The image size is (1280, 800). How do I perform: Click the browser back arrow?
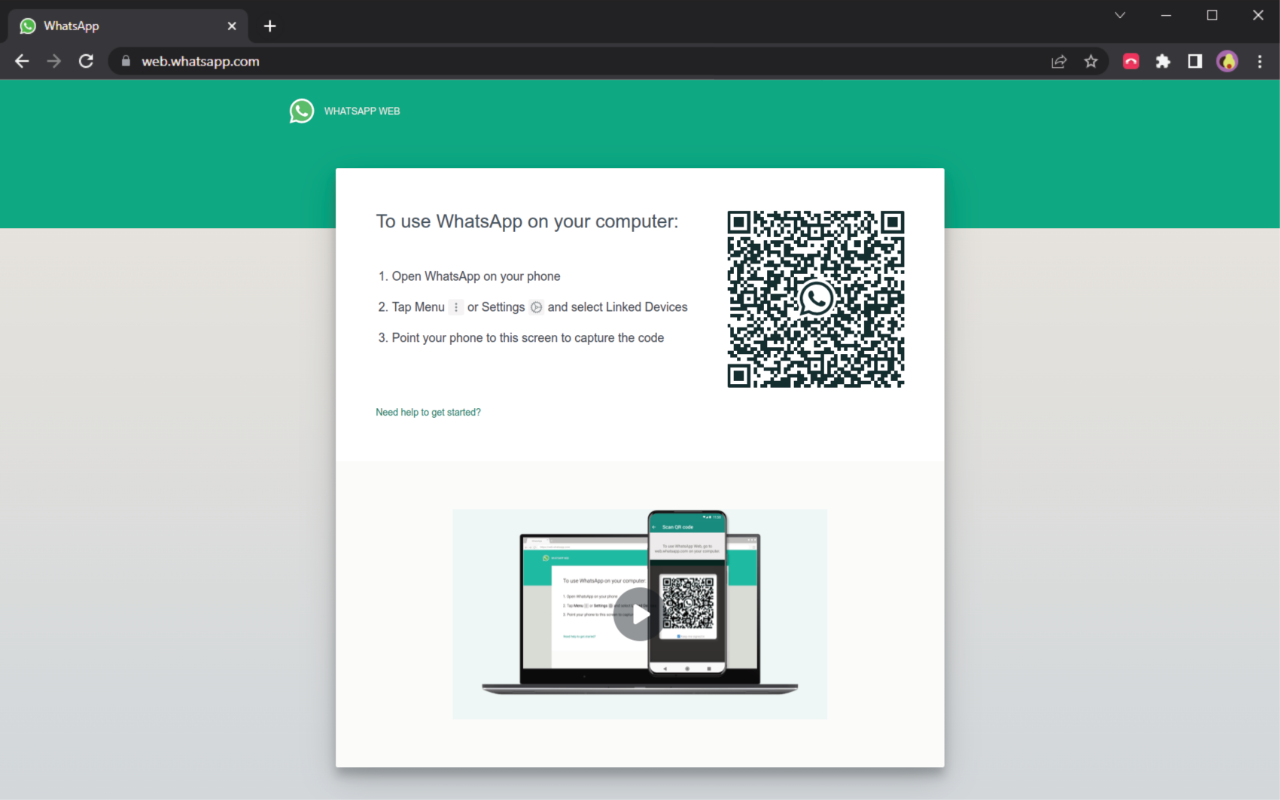point(22,61)
